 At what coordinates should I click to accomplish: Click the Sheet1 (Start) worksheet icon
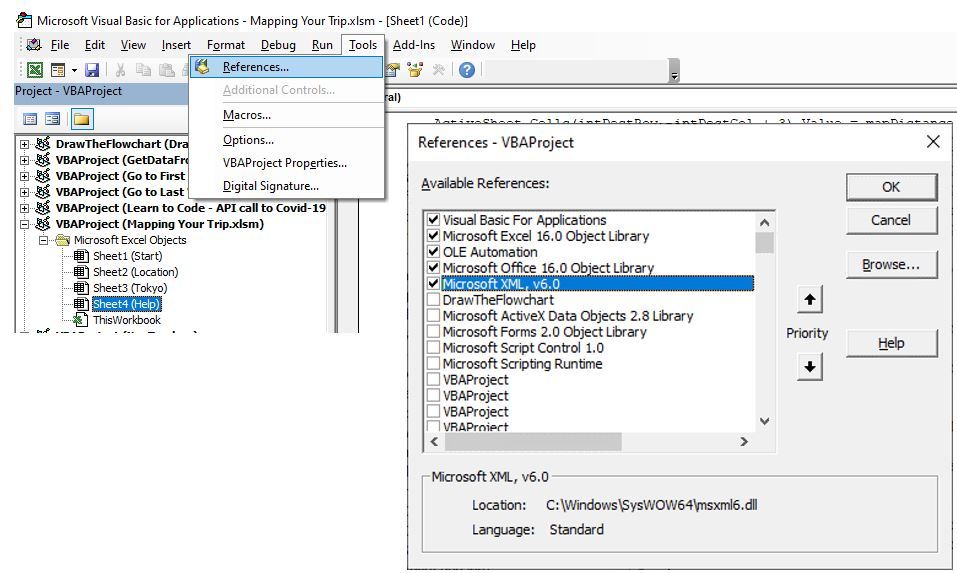(81, 256)
